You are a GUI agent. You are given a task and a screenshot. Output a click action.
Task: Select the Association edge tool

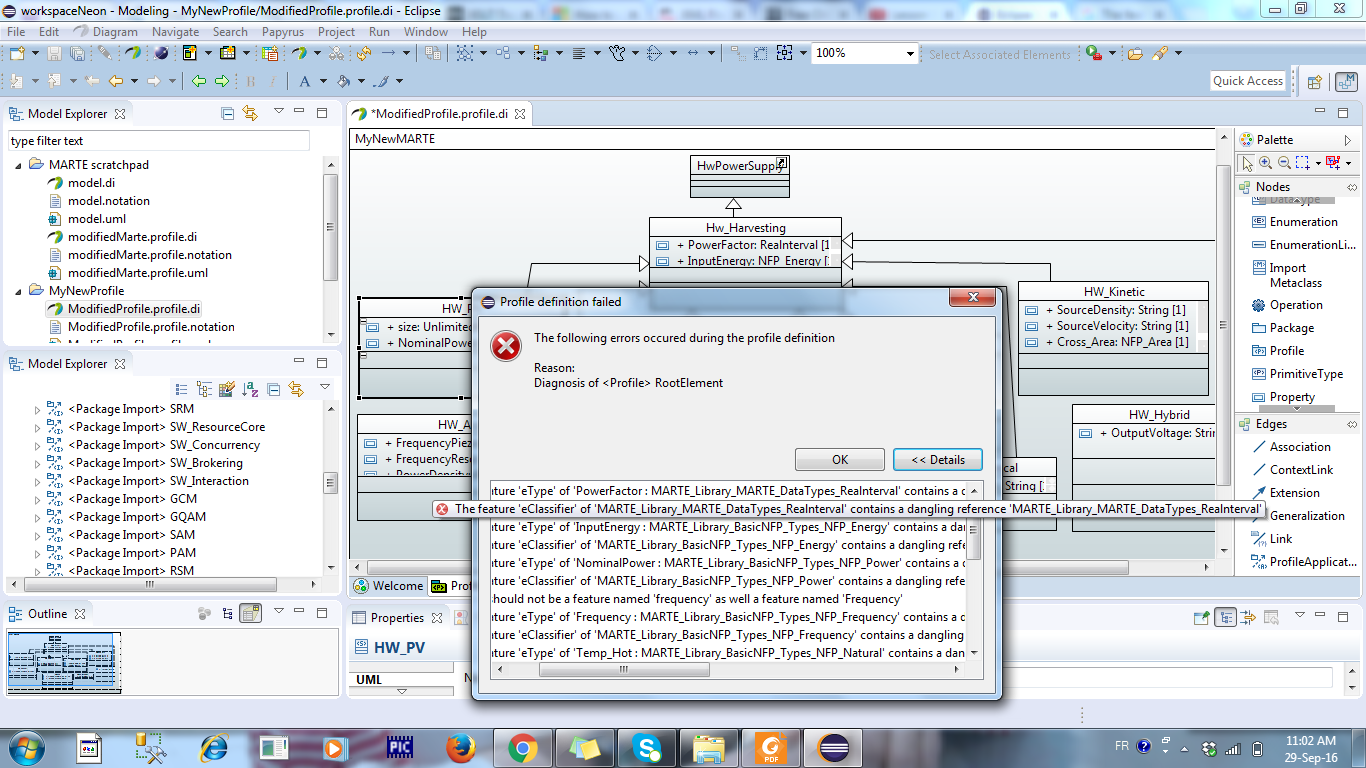click(1291, 447)
